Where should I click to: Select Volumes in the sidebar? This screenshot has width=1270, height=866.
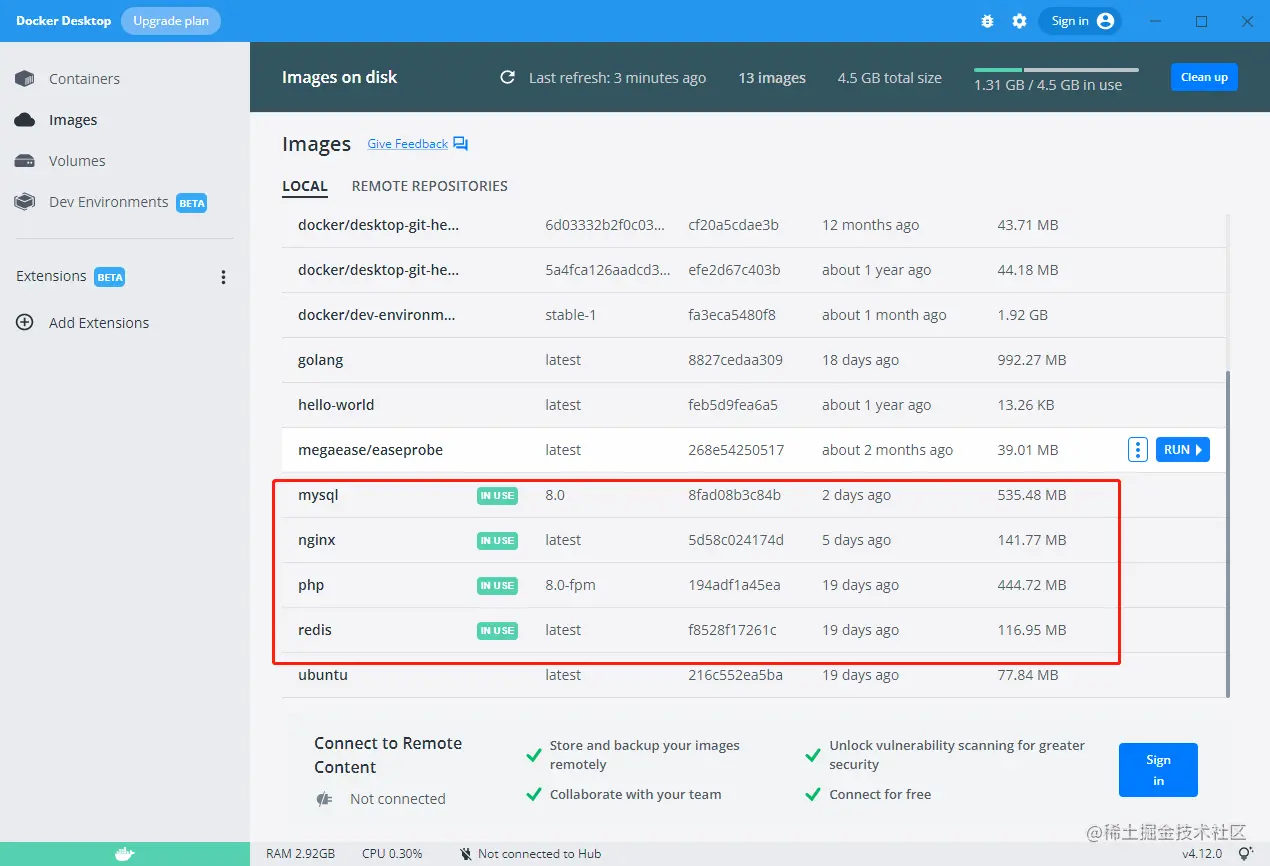(77, 161)
